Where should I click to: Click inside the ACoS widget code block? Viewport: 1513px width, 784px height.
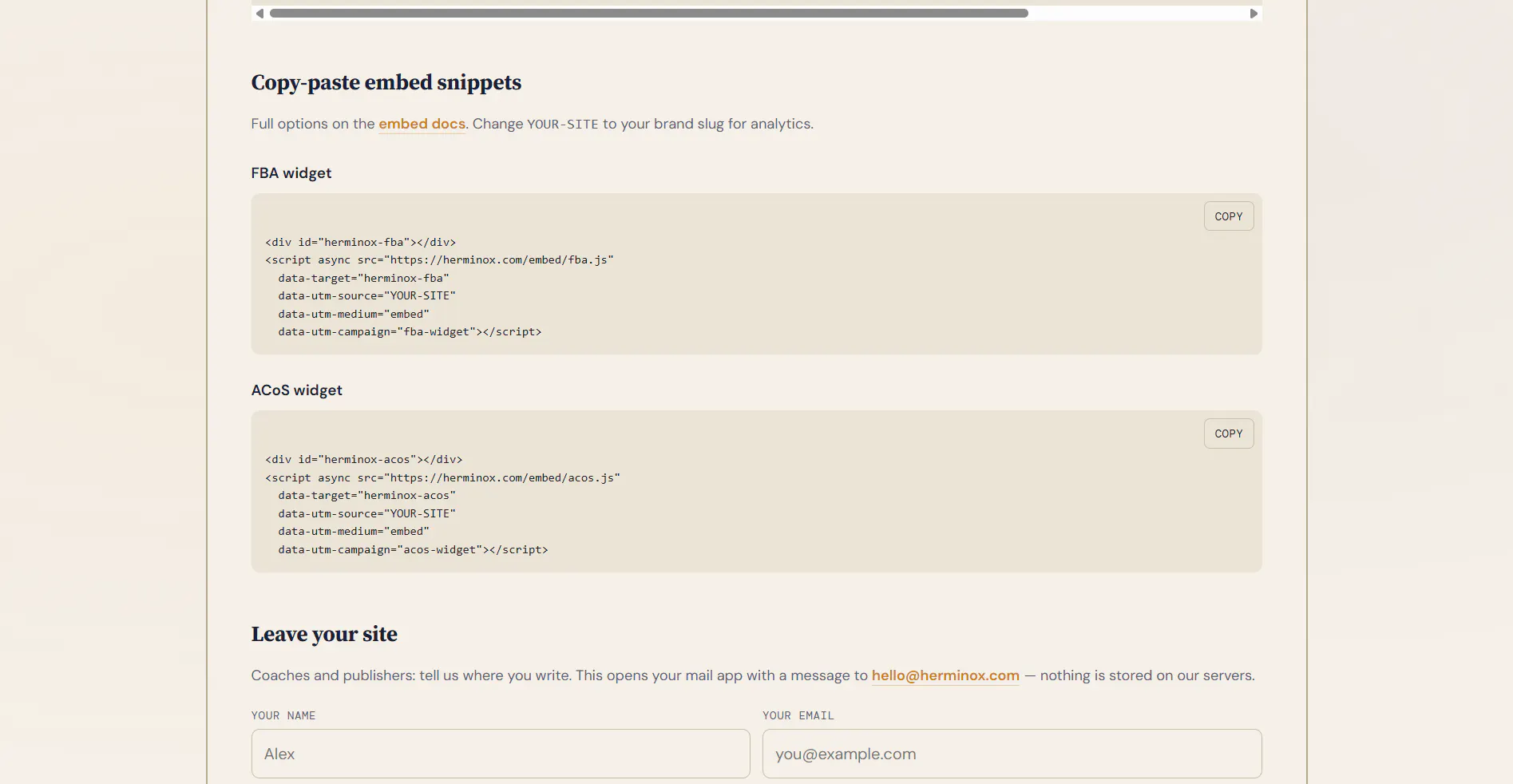pyautogui.click(x=756, y=491)
